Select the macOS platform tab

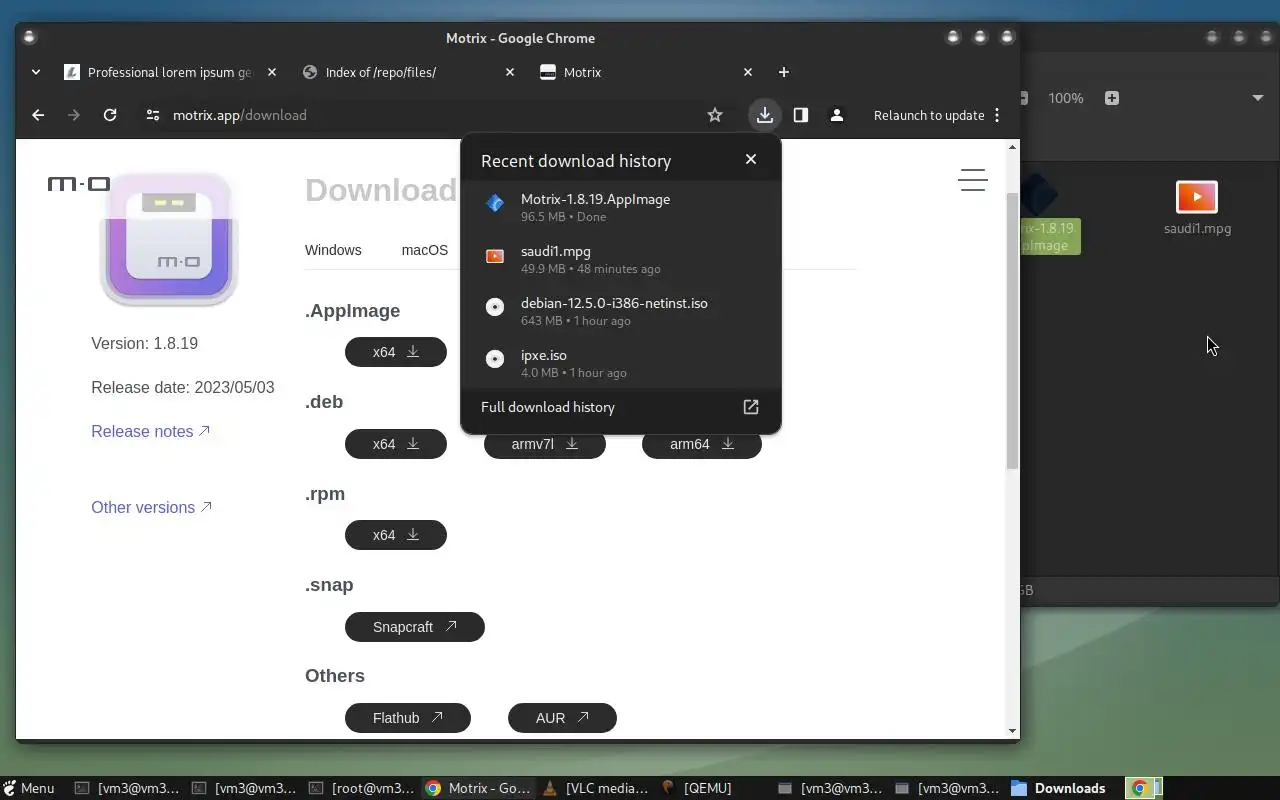click(425, 250)
